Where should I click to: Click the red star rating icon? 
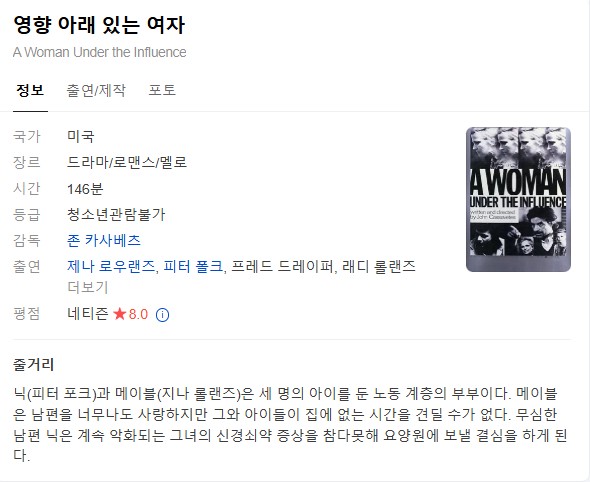120,313
